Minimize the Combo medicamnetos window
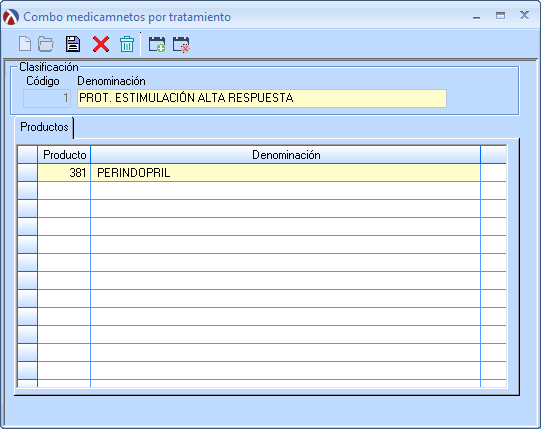 coord(476,16)
